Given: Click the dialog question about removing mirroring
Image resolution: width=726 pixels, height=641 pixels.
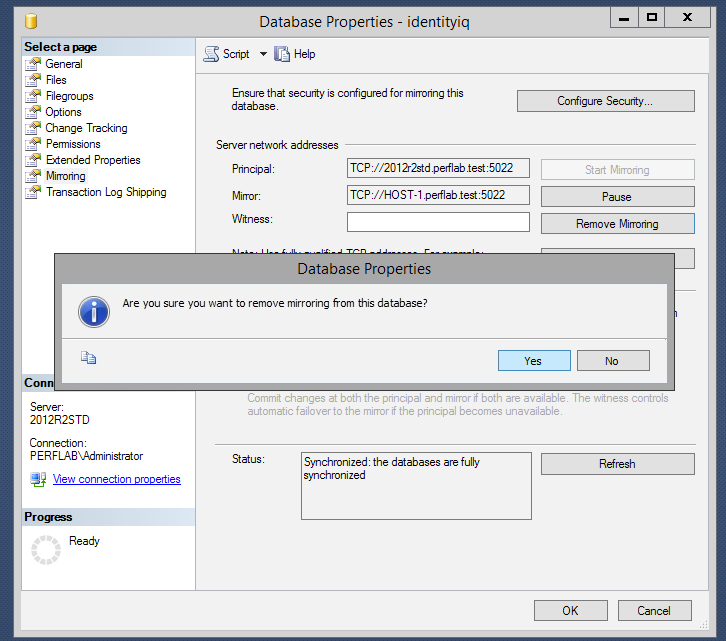Looking at the screenshot, I should point(275,303).
